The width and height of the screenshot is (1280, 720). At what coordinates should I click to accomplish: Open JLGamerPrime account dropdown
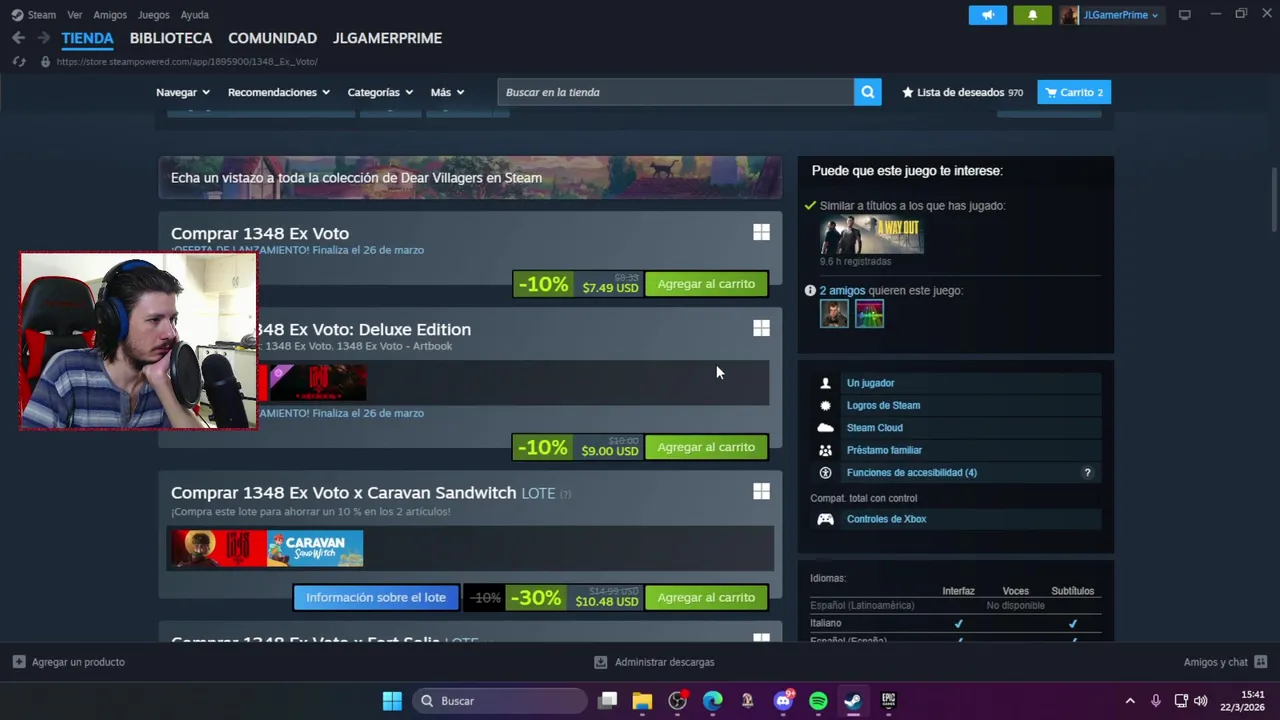pos(1121,15)
